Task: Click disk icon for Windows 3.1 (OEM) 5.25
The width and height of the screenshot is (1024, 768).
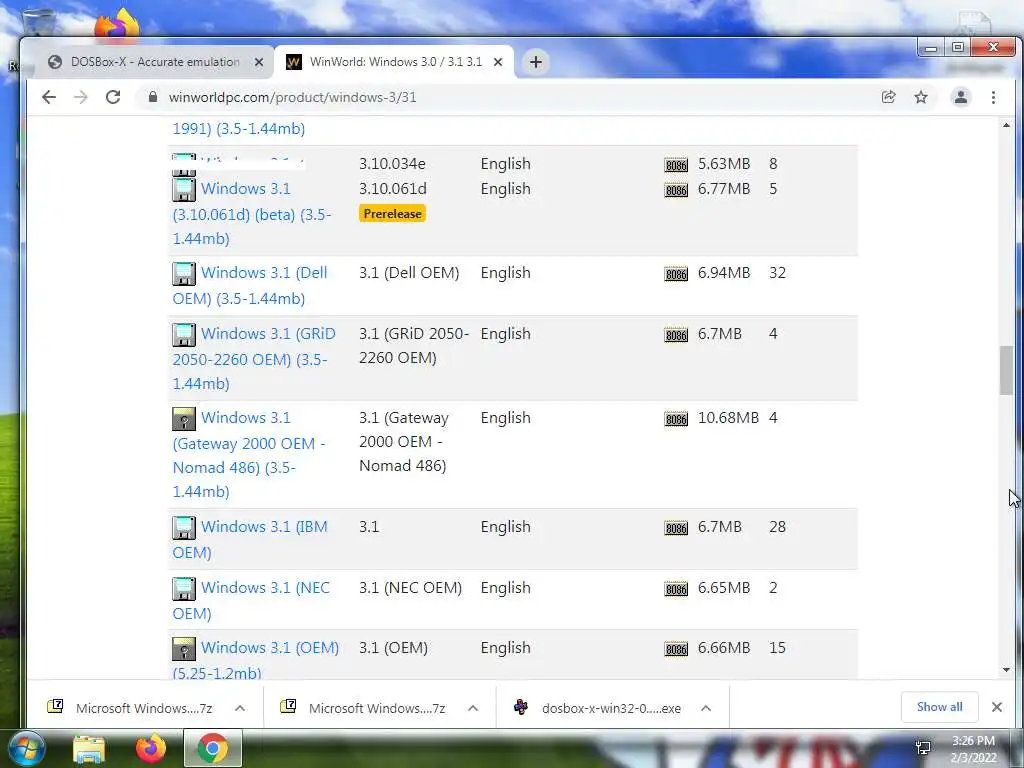Action: coord(184,648)
